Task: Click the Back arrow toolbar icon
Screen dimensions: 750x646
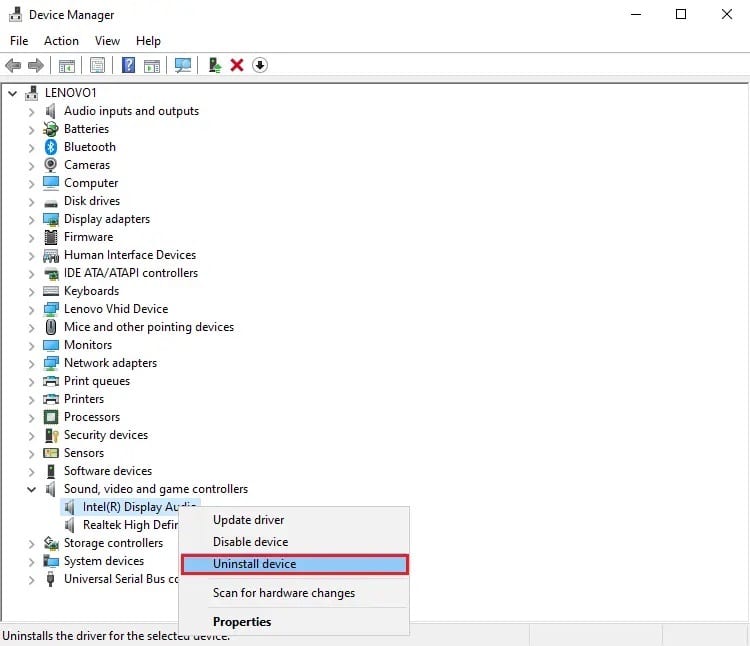Action: [x=13, y=65]
